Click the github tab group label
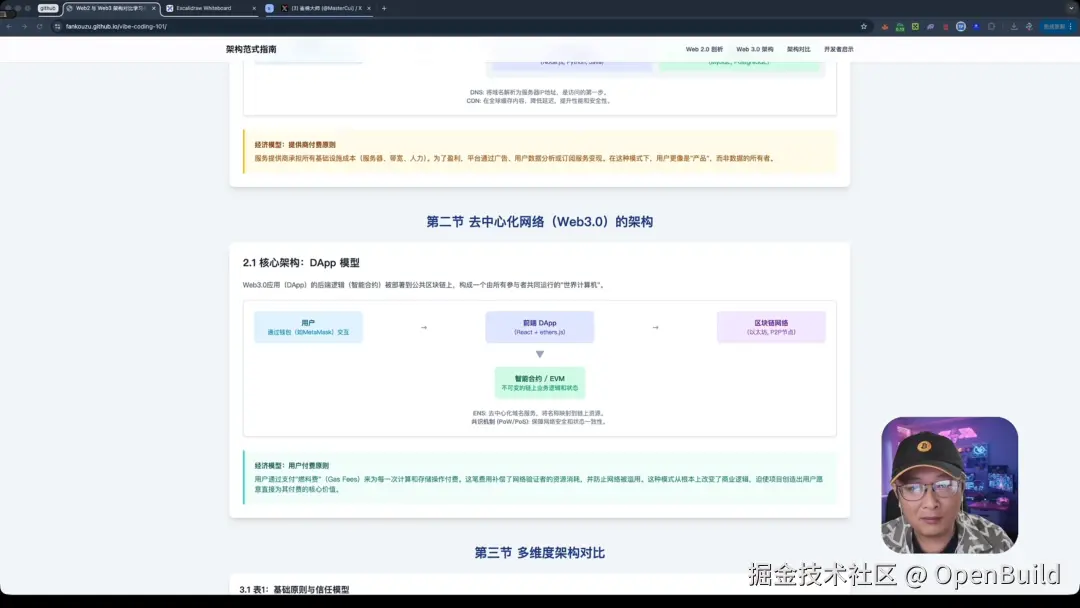 click(48, 8)
